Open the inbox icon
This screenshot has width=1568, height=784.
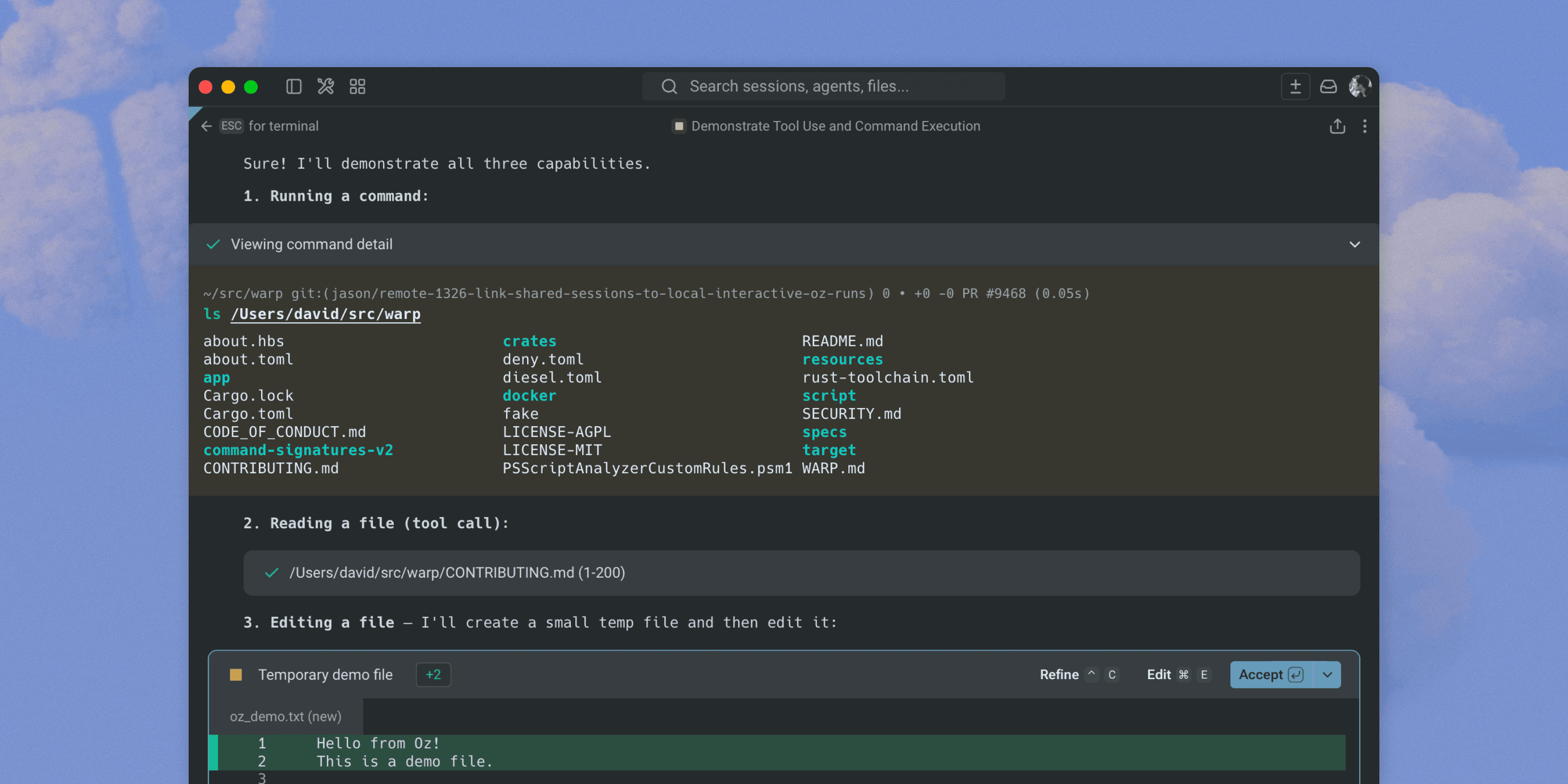pyautogui.click(x=1328, y=86)
